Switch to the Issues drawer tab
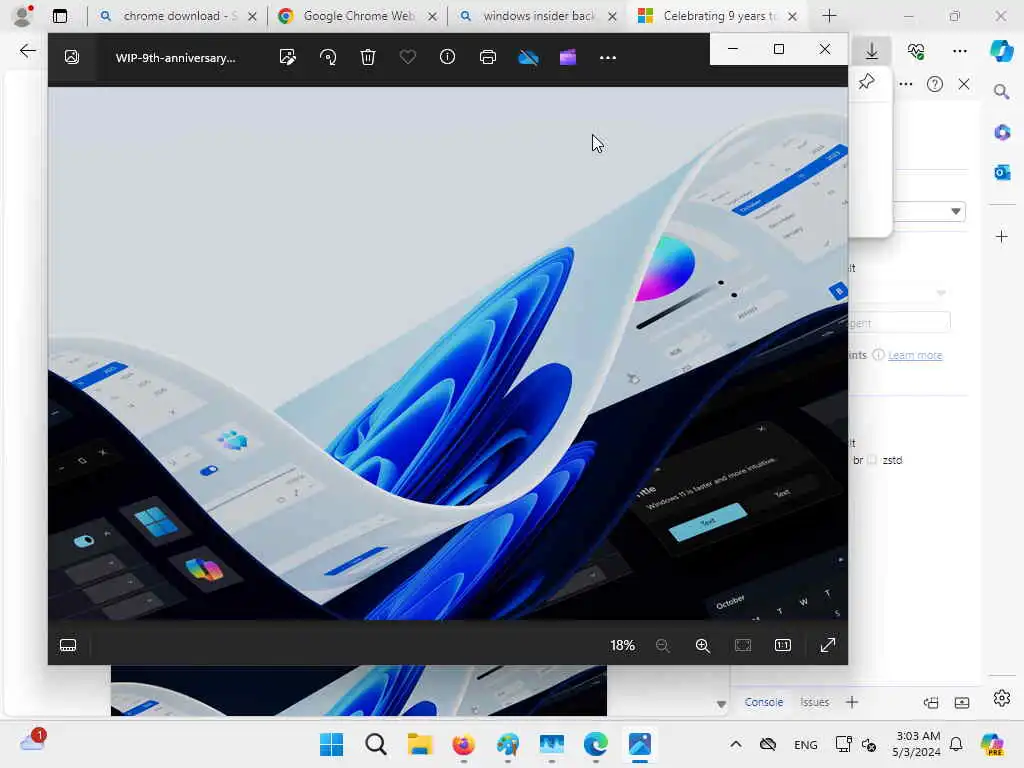 [x=814, y=702]
